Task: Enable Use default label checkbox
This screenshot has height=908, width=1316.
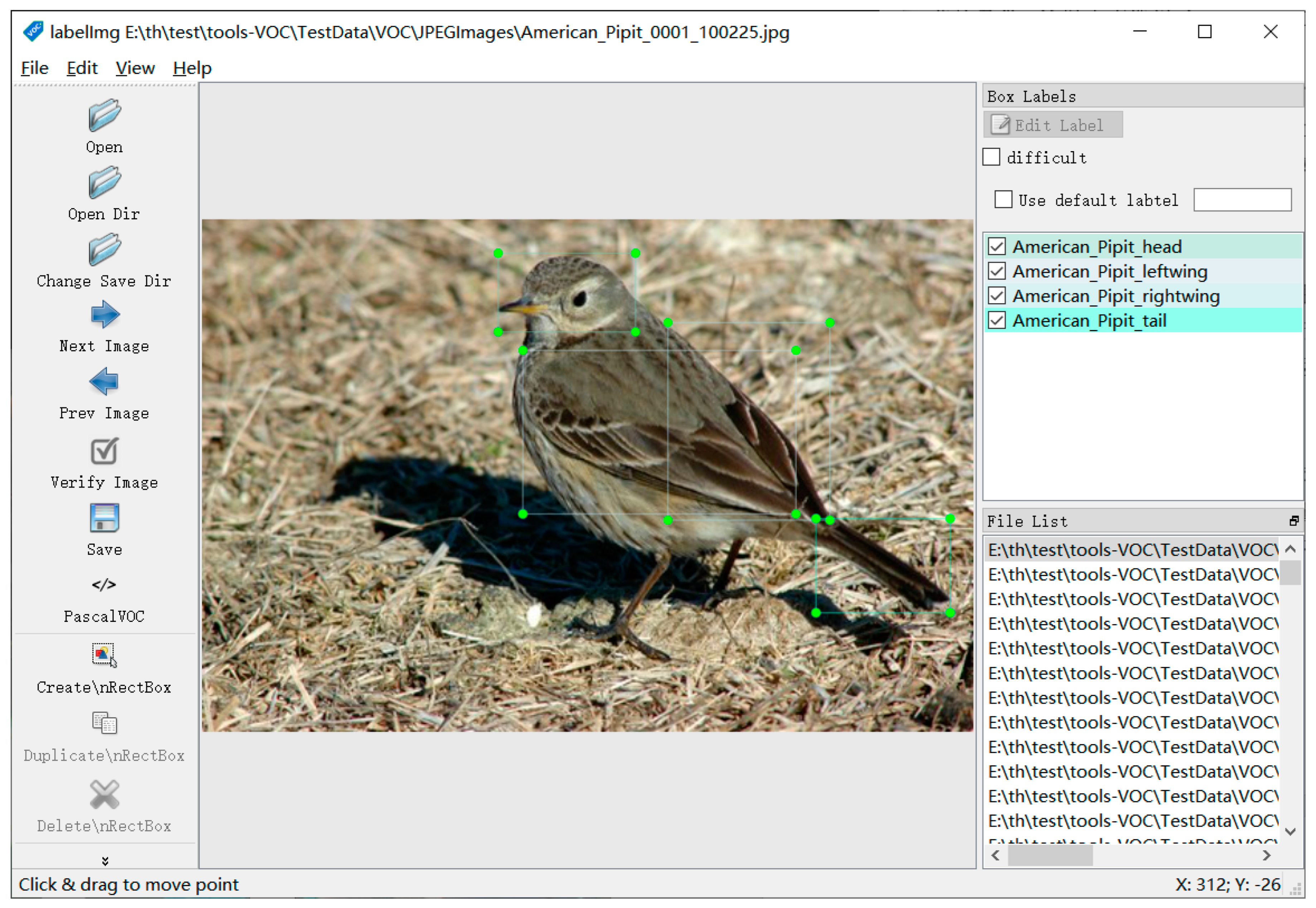Action: (1004, 200)
